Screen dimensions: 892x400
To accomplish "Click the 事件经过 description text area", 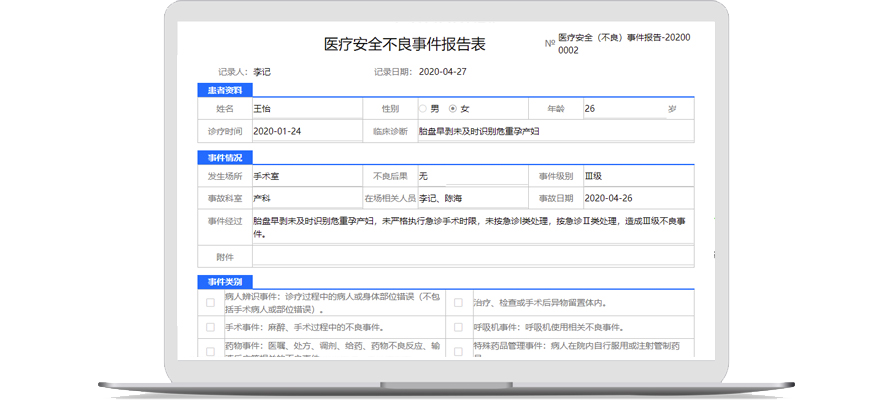I will click(470, 227).
